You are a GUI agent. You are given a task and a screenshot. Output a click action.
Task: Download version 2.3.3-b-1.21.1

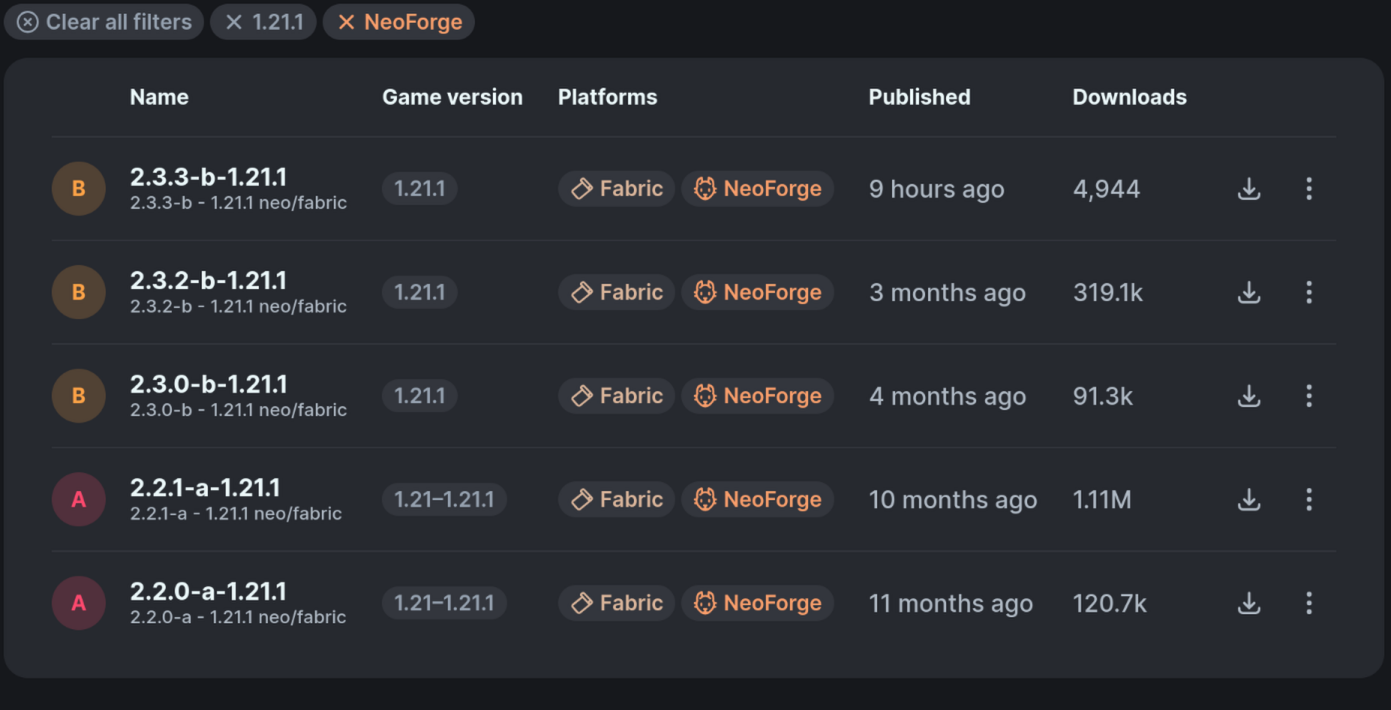1248,189
